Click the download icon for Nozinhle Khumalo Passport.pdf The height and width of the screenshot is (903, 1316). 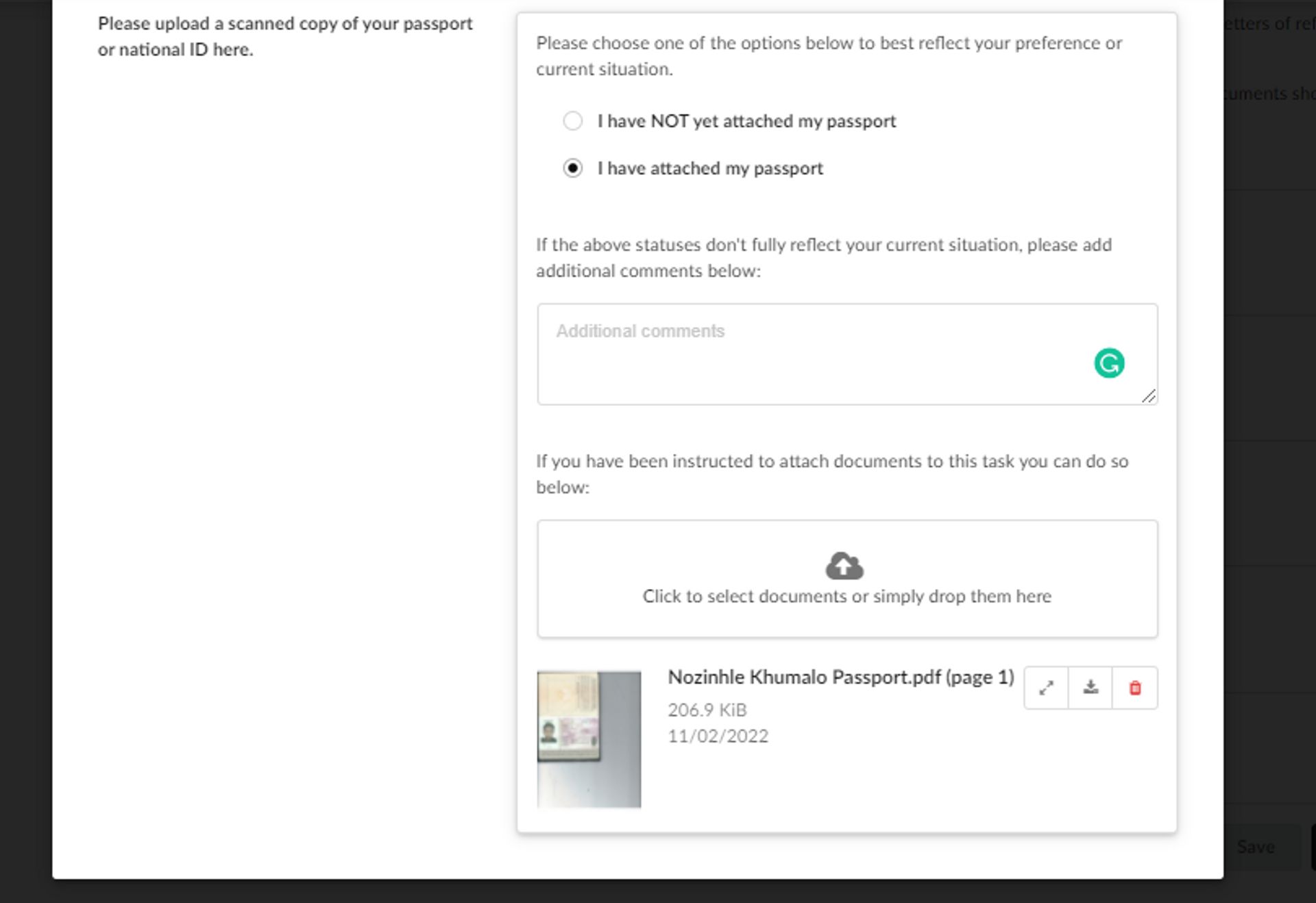point(1090,688)
